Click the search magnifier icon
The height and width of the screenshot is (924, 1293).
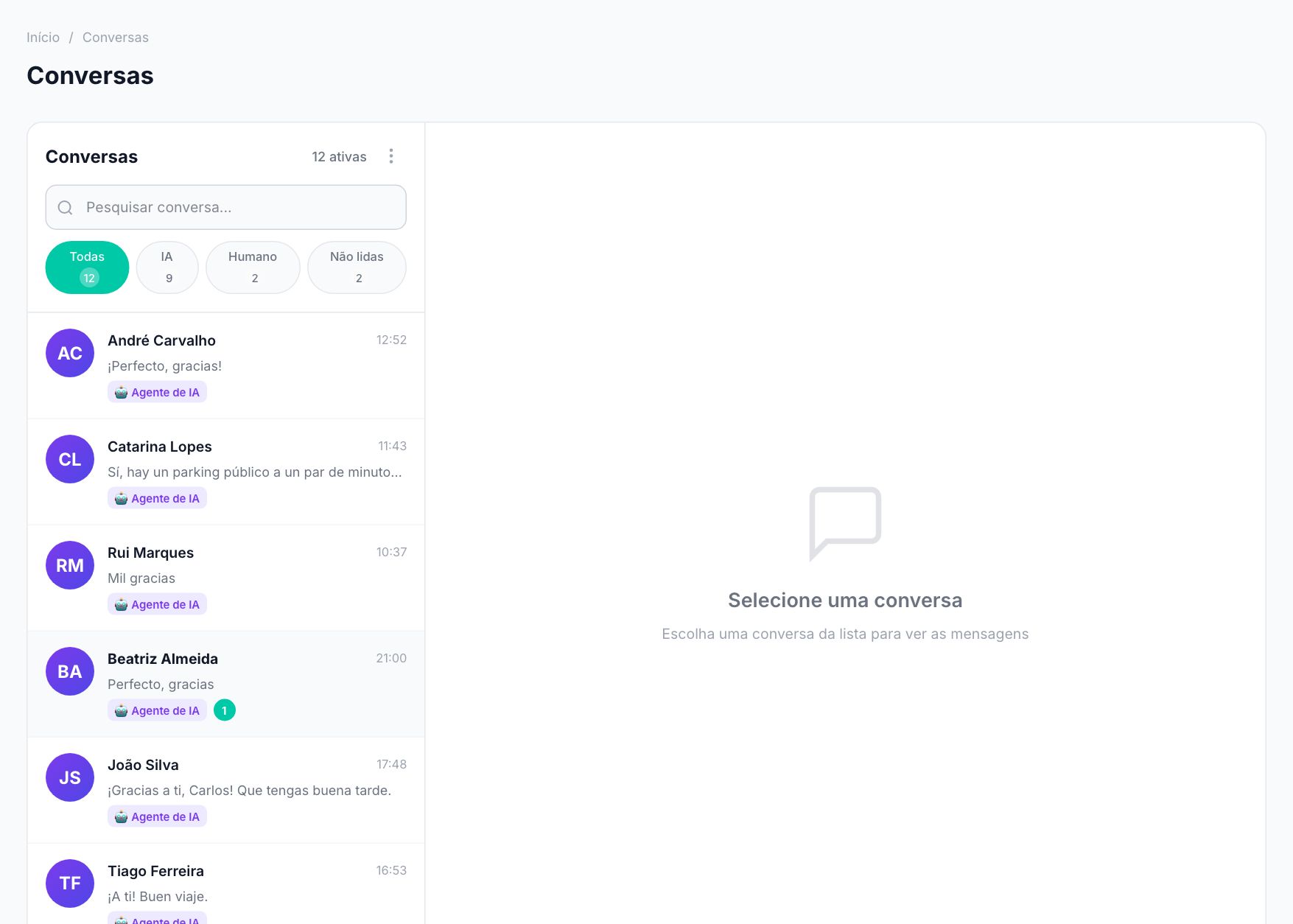pyautogui.click(x=66, y=208)
